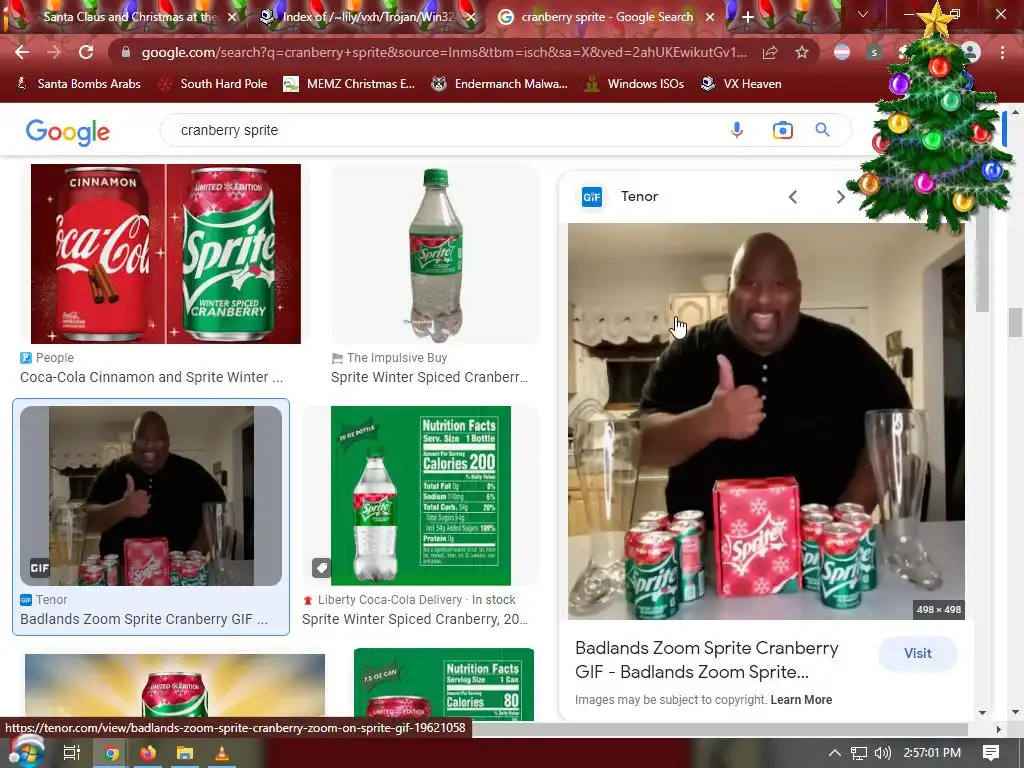This screenshot has height=768, width=1024.
Task: Click the People source label
Action: (55, 357)
